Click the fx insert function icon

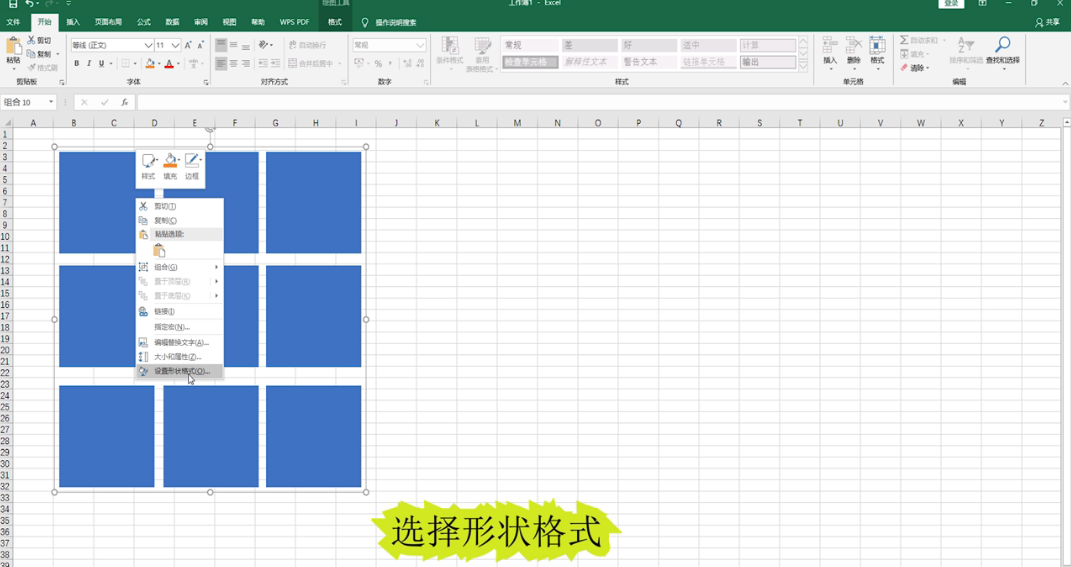click(x=124, y=102)
